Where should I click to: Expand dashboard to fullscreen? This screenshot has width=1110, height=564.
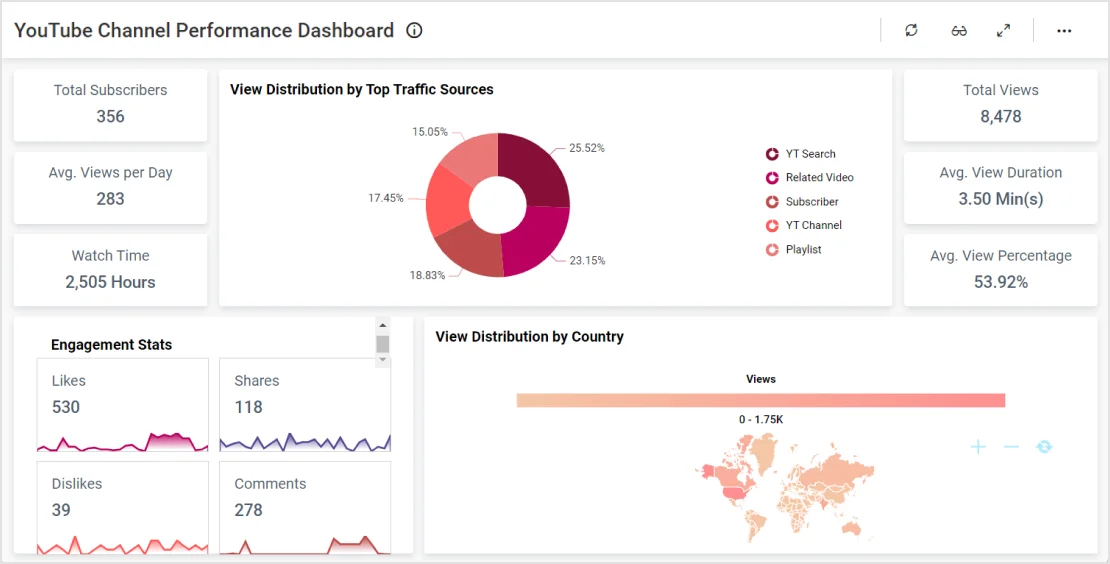[1003, 30]
